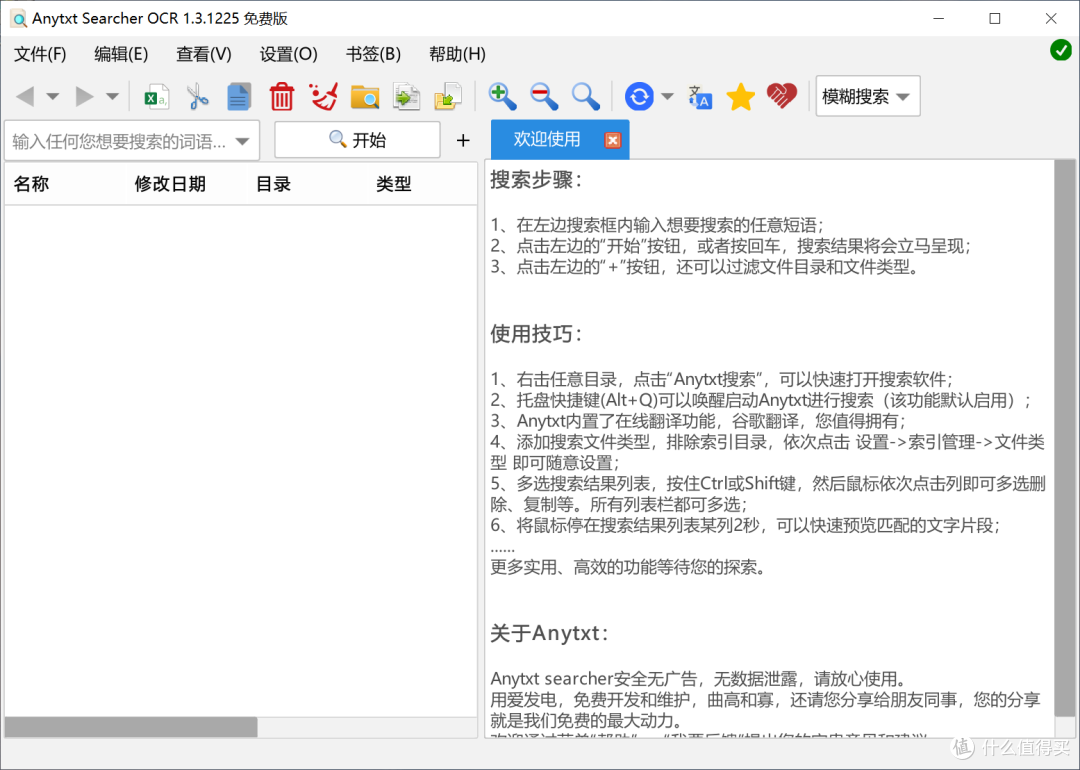
Task: Open the 模糊搜索 search mode dropdown
Action: 867,96
